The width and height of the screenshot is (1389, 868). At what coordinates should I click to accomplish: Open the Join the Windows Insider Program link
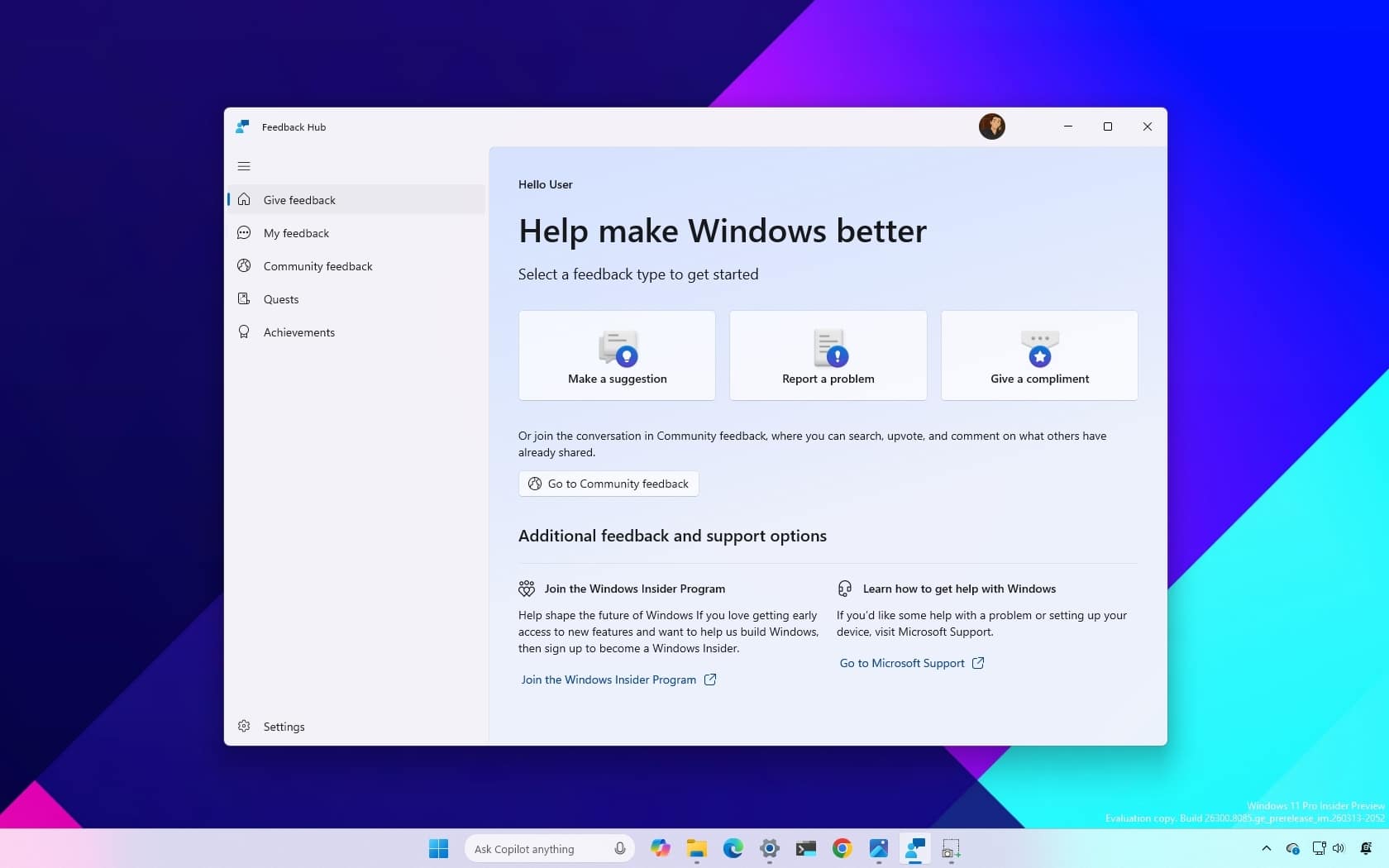click(609, 680)
